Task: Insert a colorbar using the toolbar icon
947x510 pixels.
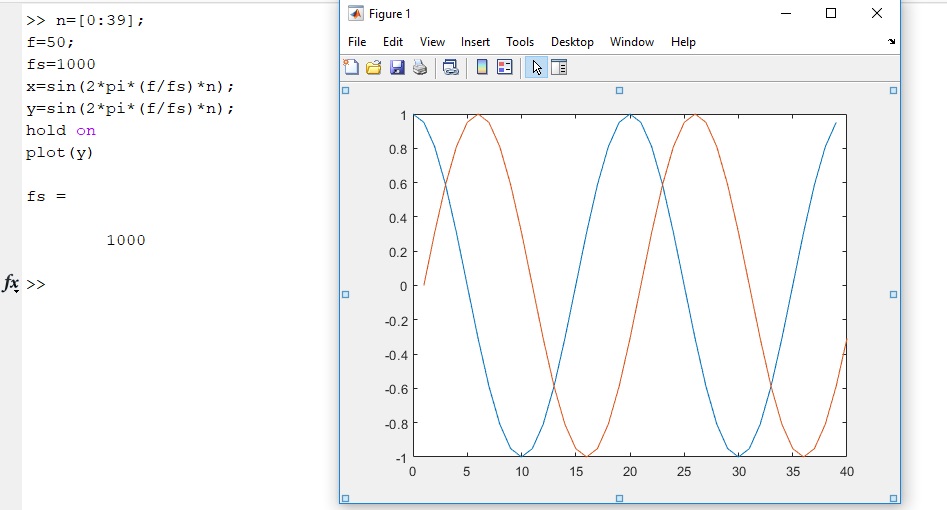Action: pyautogui.click(x=482, y=67)
